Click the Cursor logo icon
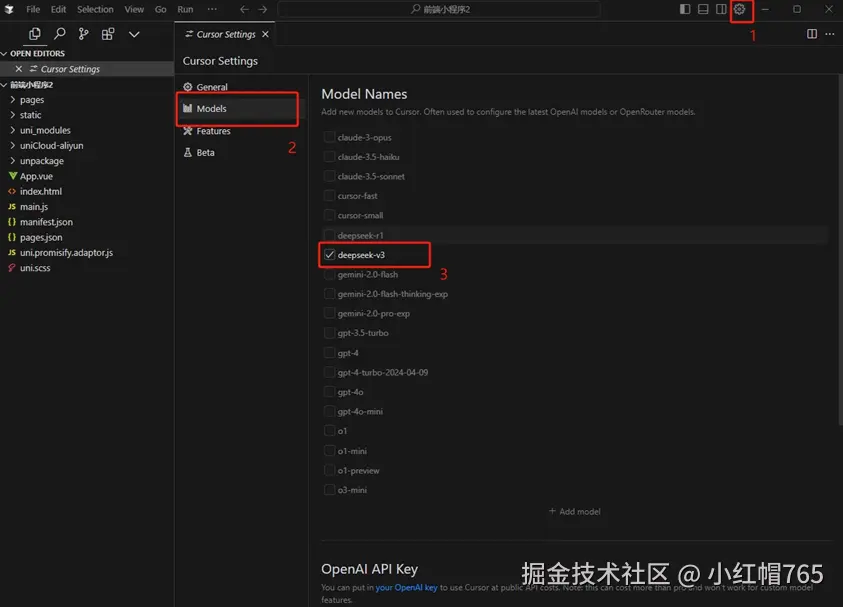 9,9
